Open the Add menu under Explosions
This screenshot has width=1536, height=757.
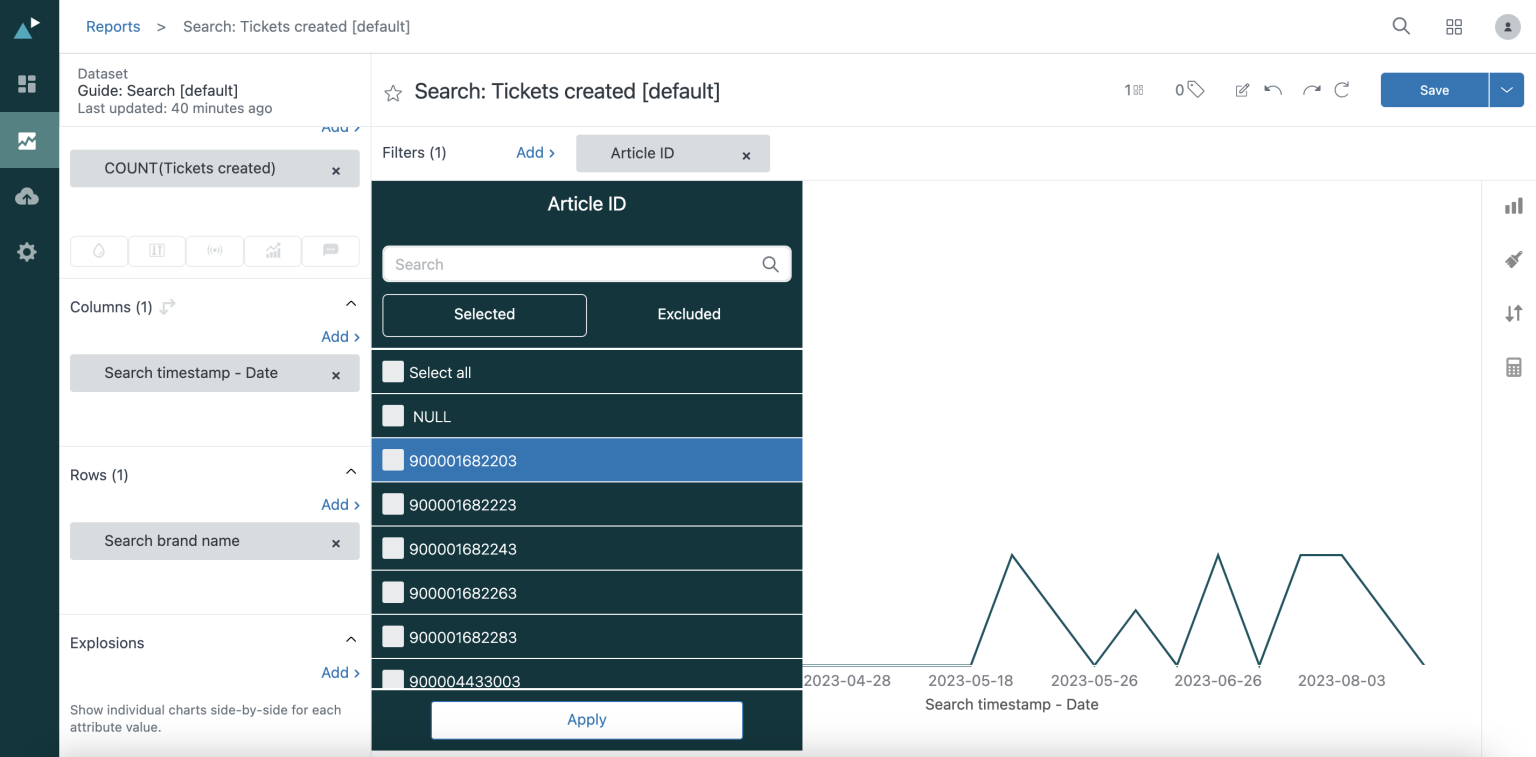click(x=340, y=673)
